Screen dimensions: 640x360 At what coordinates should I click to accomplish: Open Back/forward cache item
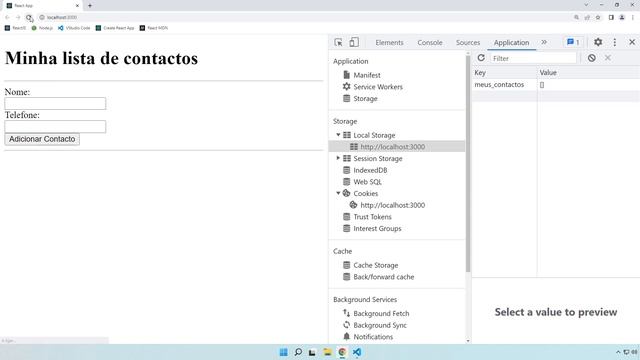(379, 277)
